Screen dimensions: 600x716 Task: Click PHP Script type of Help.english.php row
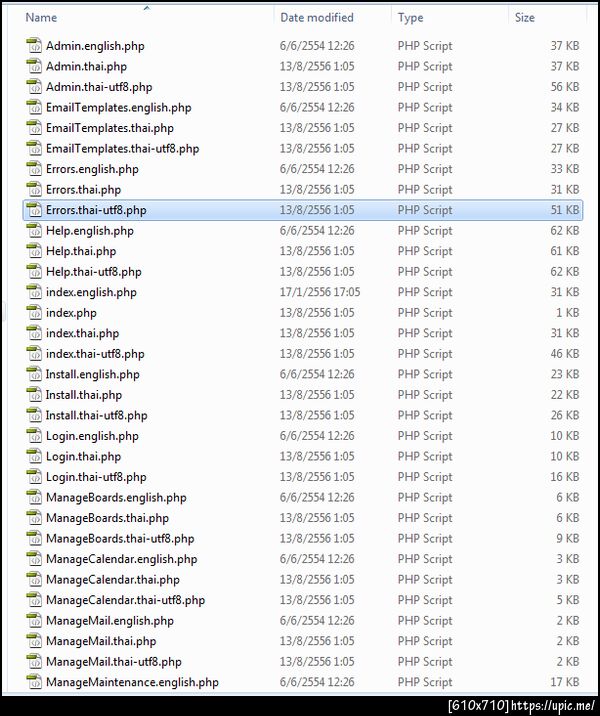pyautogui.click(x=425, y=231)
